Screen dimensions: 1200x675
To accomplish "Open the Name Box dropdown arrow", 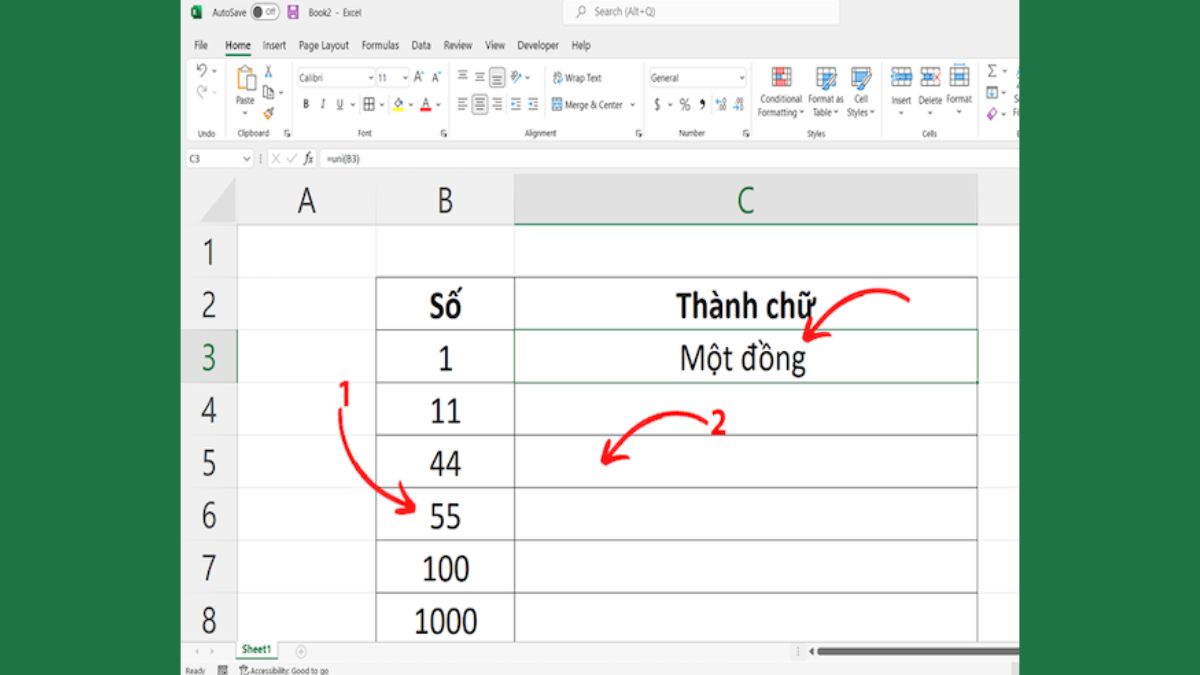I will click(247, 159).
